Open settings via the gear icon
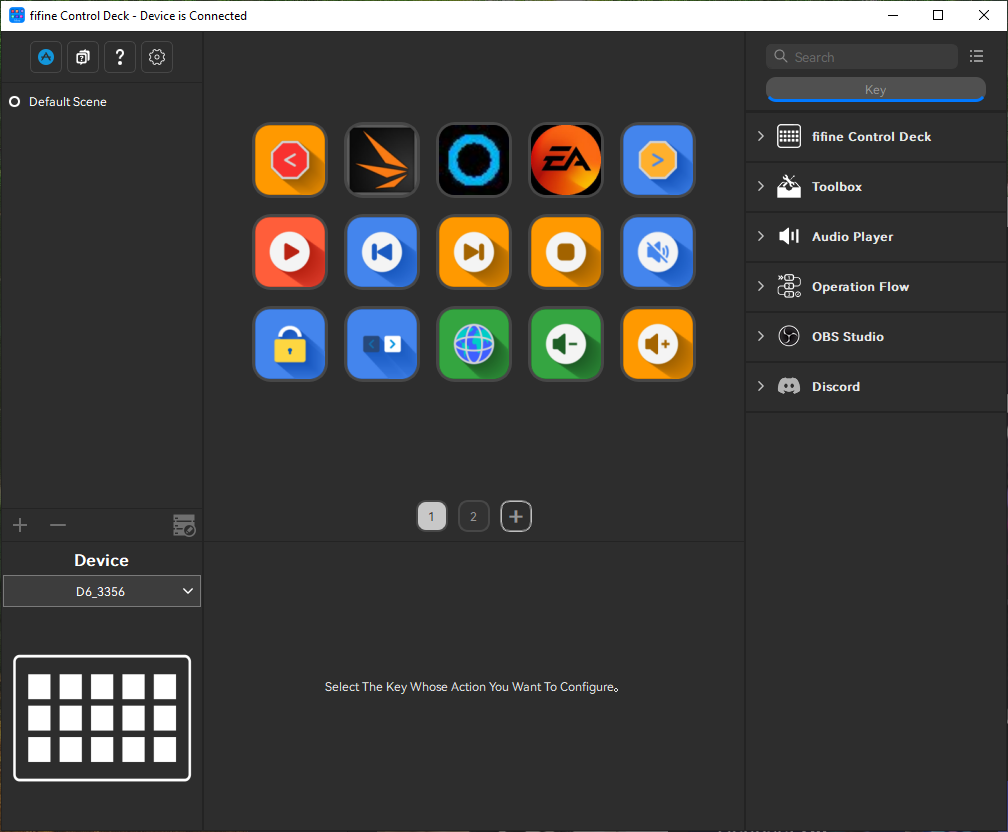The image size is (1008, 832). click(x=157, y=57)
